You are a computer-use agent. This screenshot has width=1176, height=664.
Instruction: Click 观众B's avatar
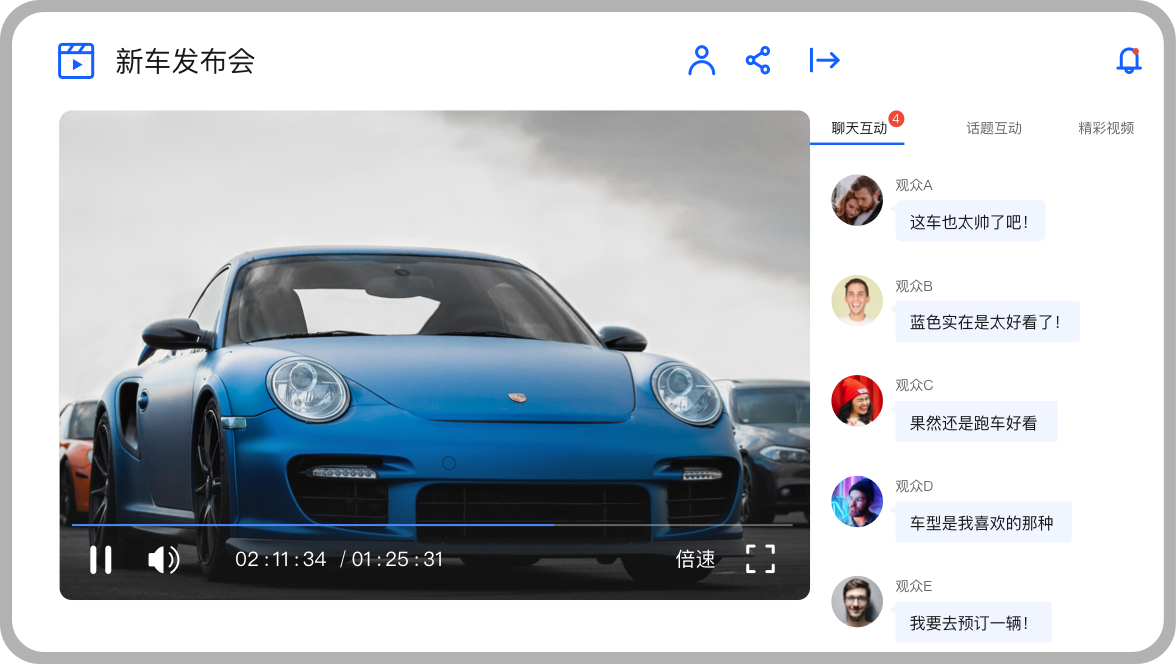[x=857, y=300]
